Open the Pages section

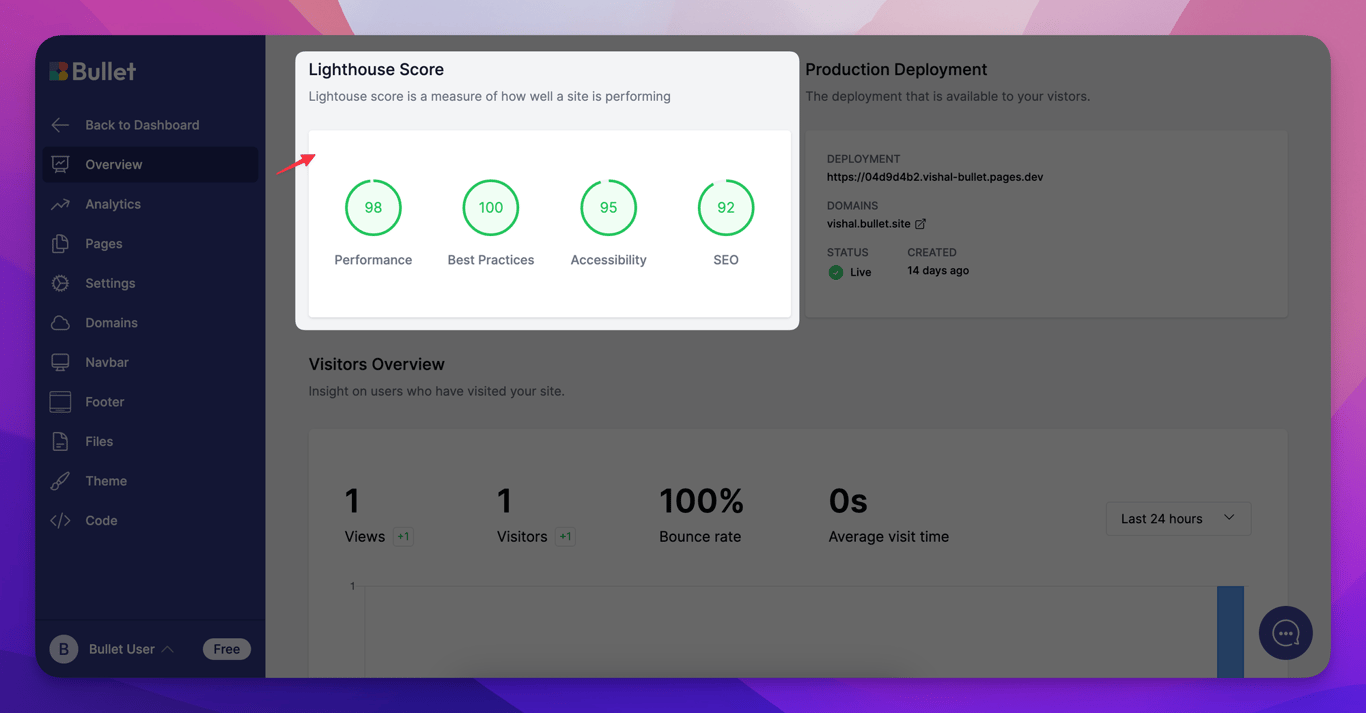pos(104,244)
